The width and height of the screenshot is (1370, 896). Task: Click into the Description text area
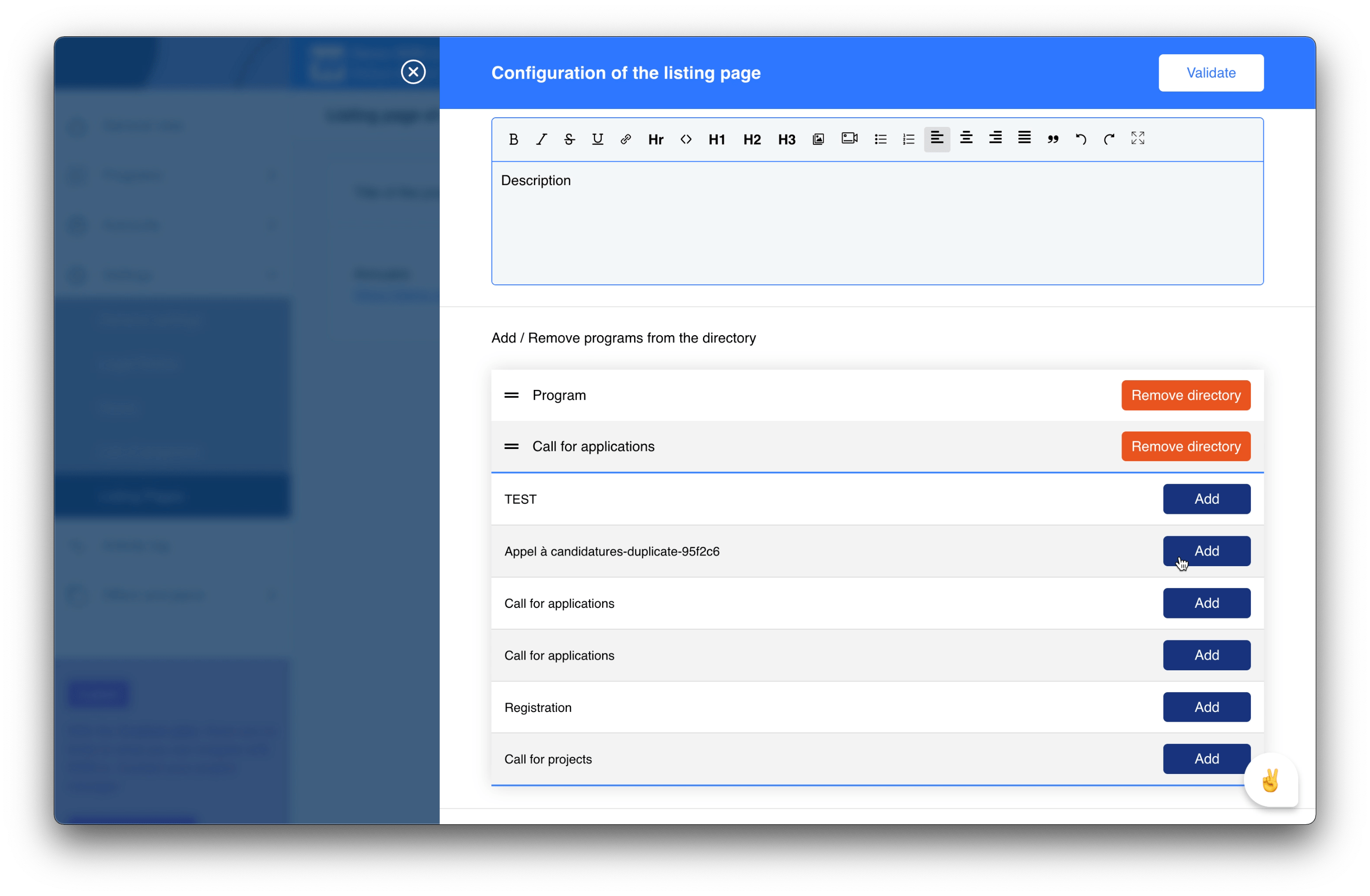(877, 224)
